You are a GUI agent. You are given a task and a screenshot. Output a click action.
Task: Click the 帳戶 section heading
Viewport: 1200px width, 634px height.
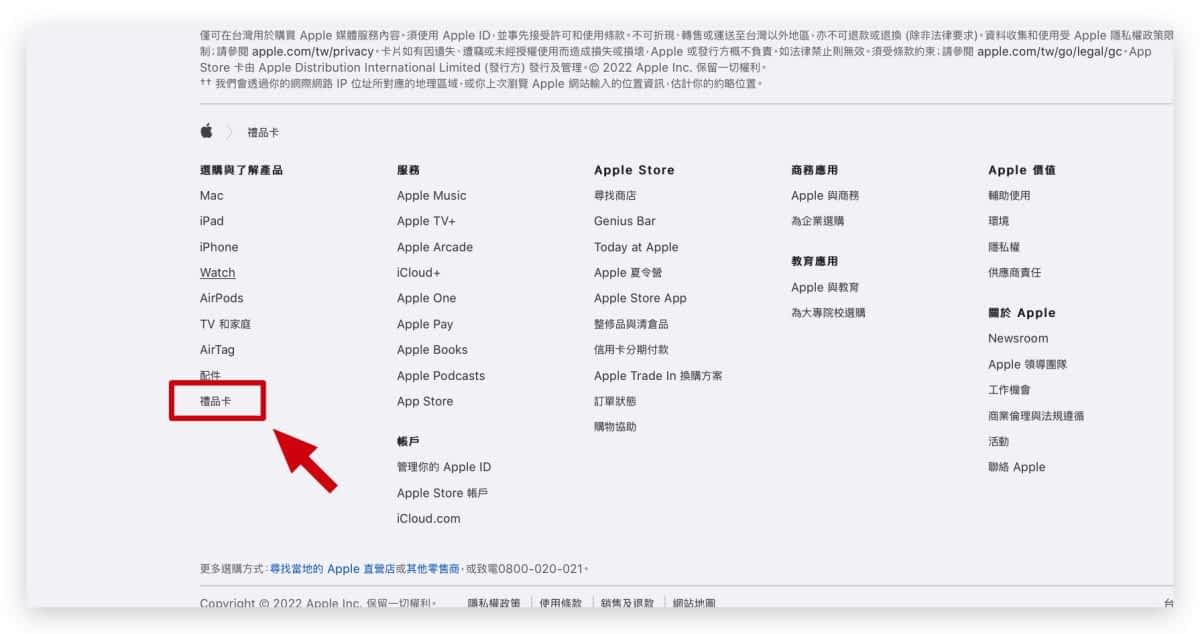[x=408, y=441]
